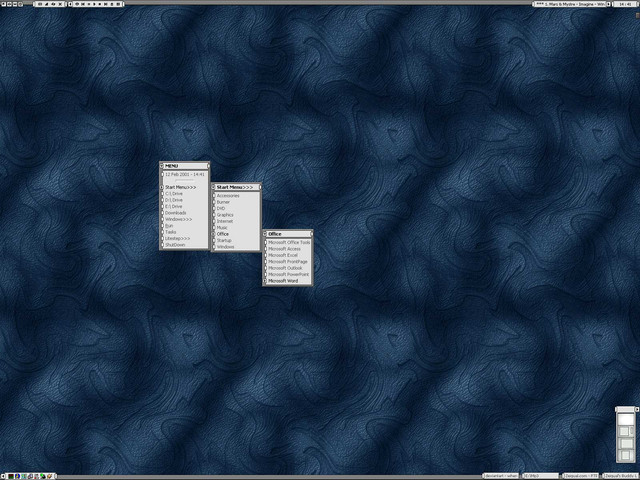The height and width of the screenshot is (480, 640).
Task: Select ShutDown in the MENU popup
Action: point(184,245)
